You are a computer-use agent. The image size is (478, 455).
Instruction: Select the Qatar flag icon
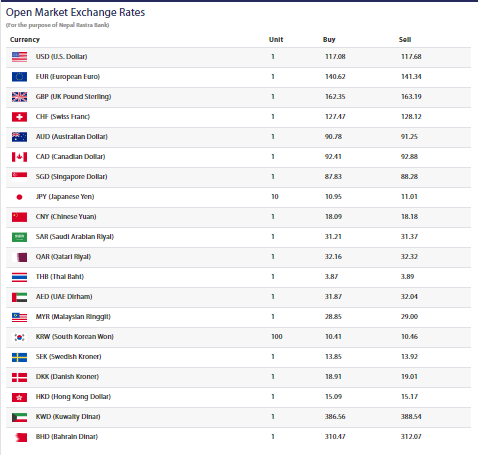[x=21, y=257]
